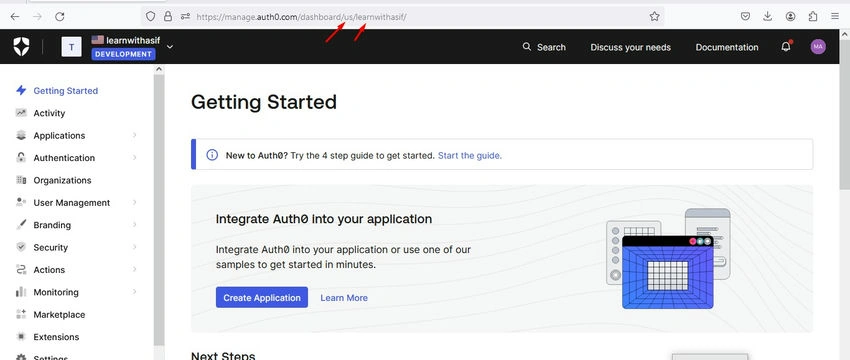850x360 pixels.
Task: Click the Getting Started page heading
Action: [264, 102]
